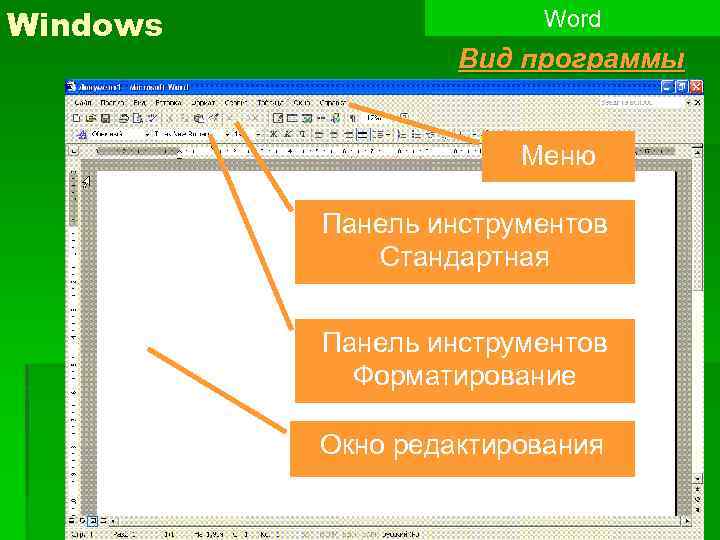
Task: Create a new blank document from the toolbar
Action: click(76, 118)
